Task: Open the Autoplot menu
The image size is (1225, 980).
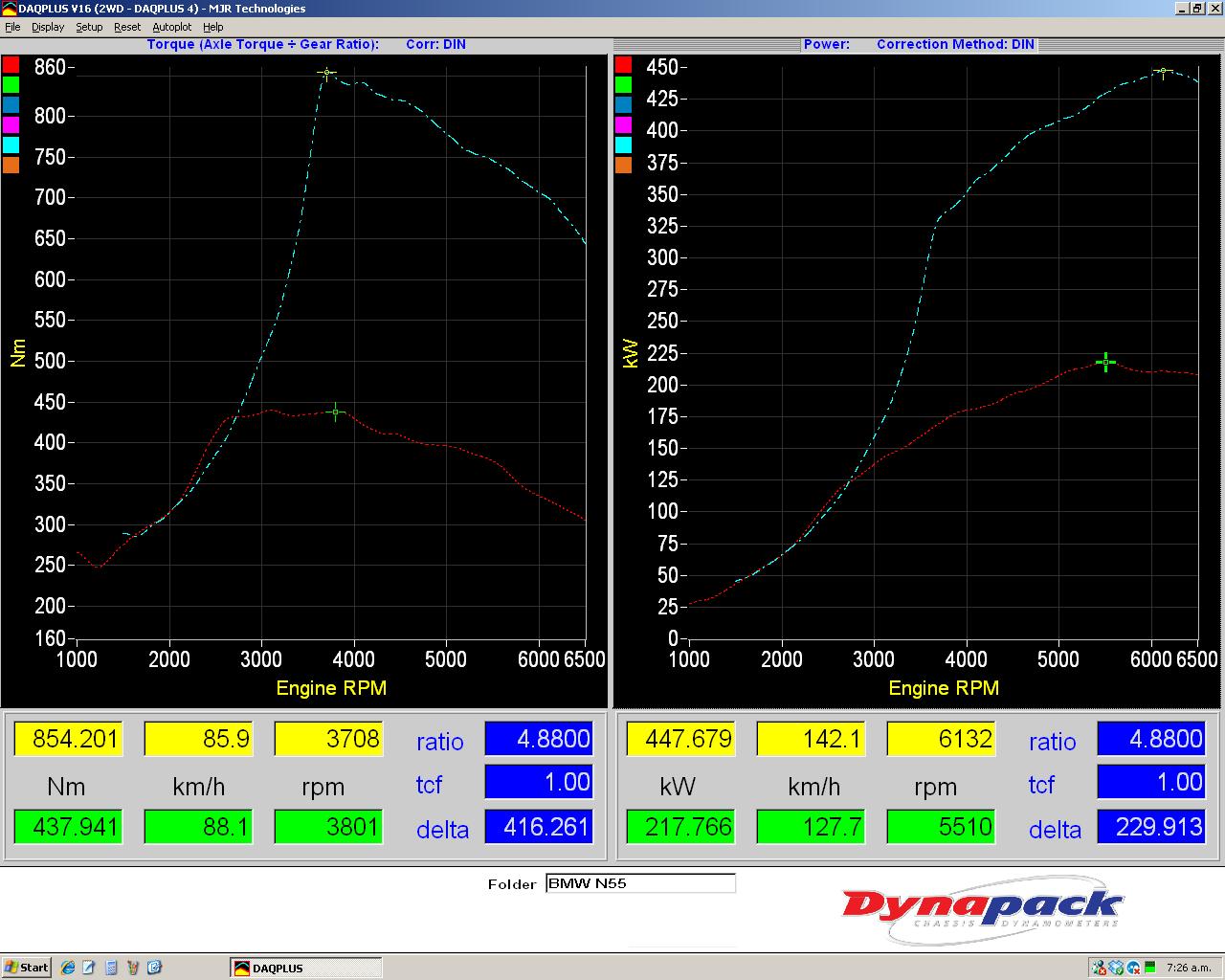Action: click(171, 27)
